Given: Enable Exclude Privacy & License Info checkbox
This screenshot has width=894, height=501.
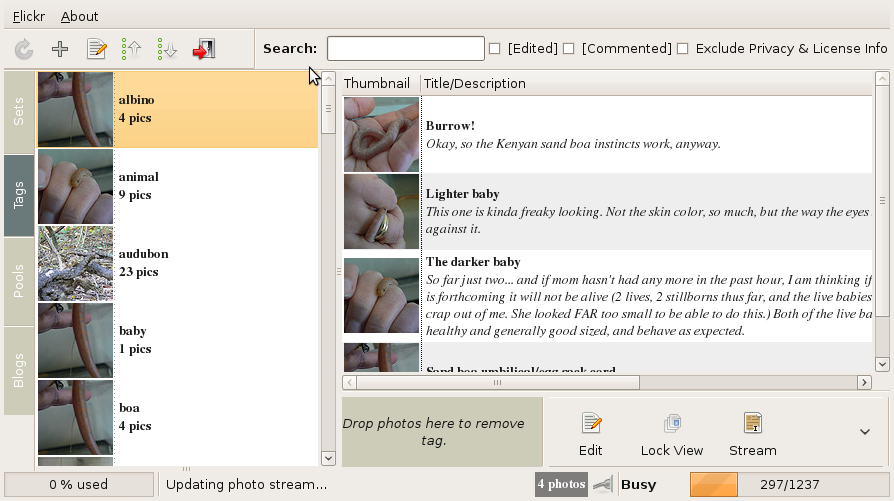Looking at the screenshot, I should point(682,48).
